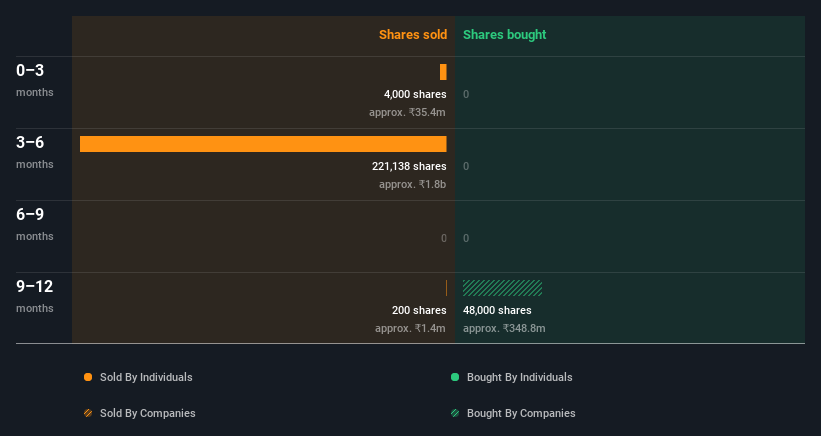Click the 0–3 months row label
This screenshot has height=436, width=821.
pyautogui.click(x=35, y=80)
